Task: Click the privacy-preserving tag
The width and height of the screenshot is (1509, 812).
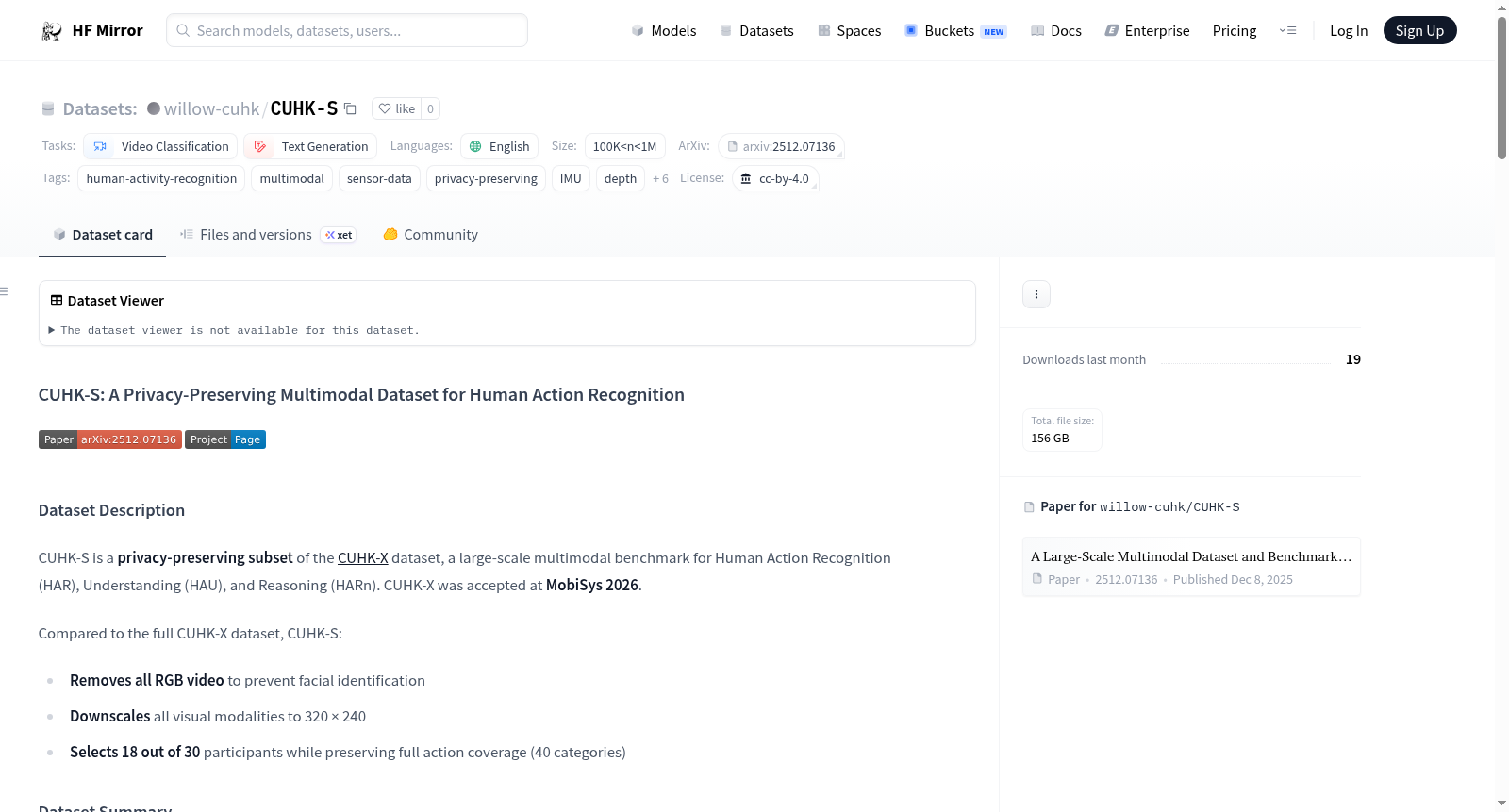Action: click(x=486, y=178)
